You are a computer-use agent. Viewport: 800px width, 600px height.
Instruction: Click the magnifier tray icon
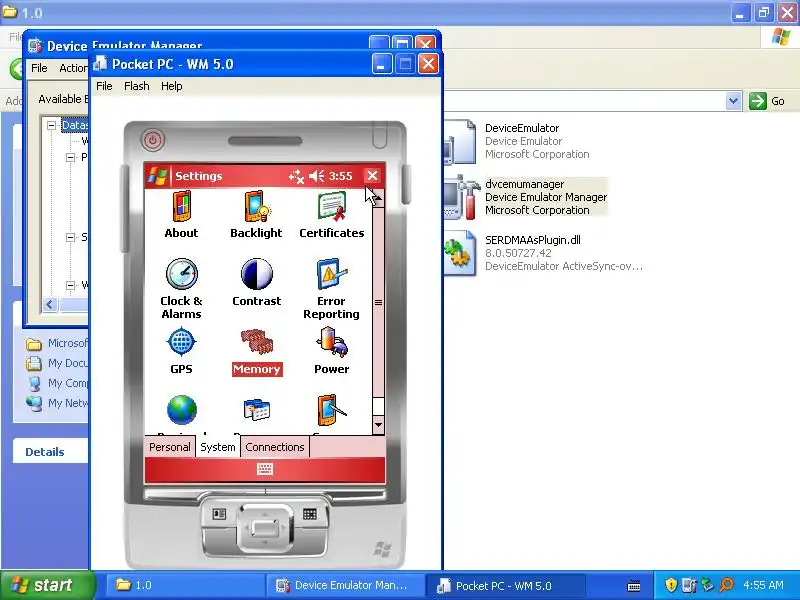727,585
